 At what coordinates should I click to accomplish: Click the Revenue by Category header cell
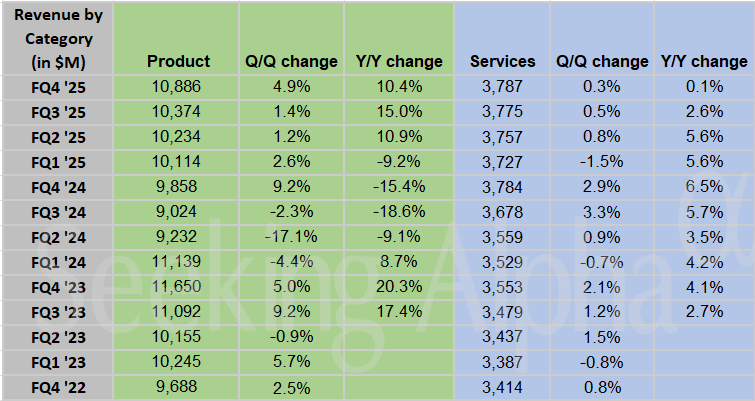[56, 38]
